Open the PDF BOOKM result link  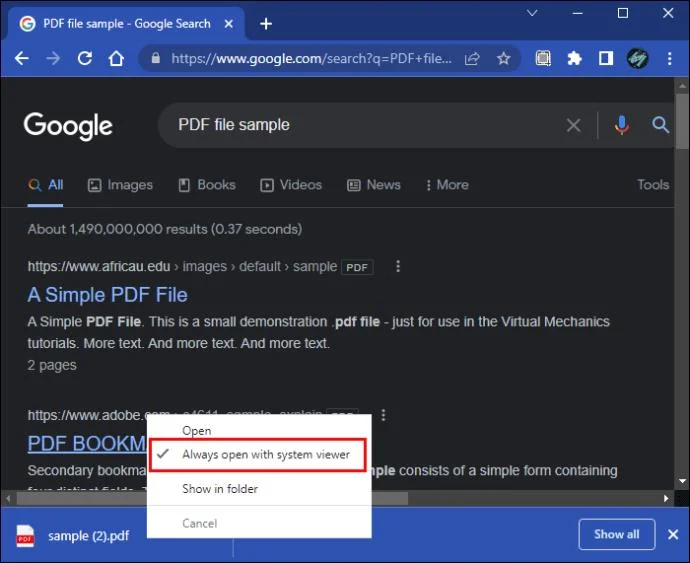[87, 444]
